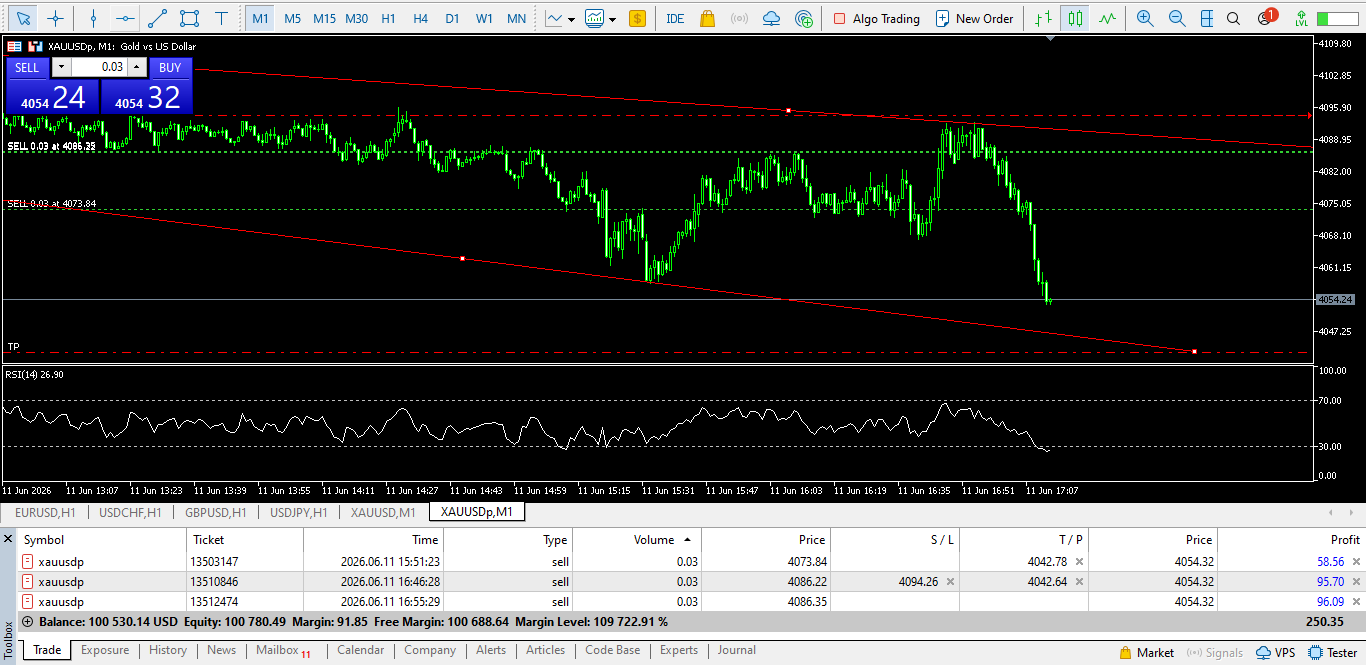Switch chart to bar chart
This screenshot has width=1366, height=665.
pyautogui.click(x=1044, y=18)
